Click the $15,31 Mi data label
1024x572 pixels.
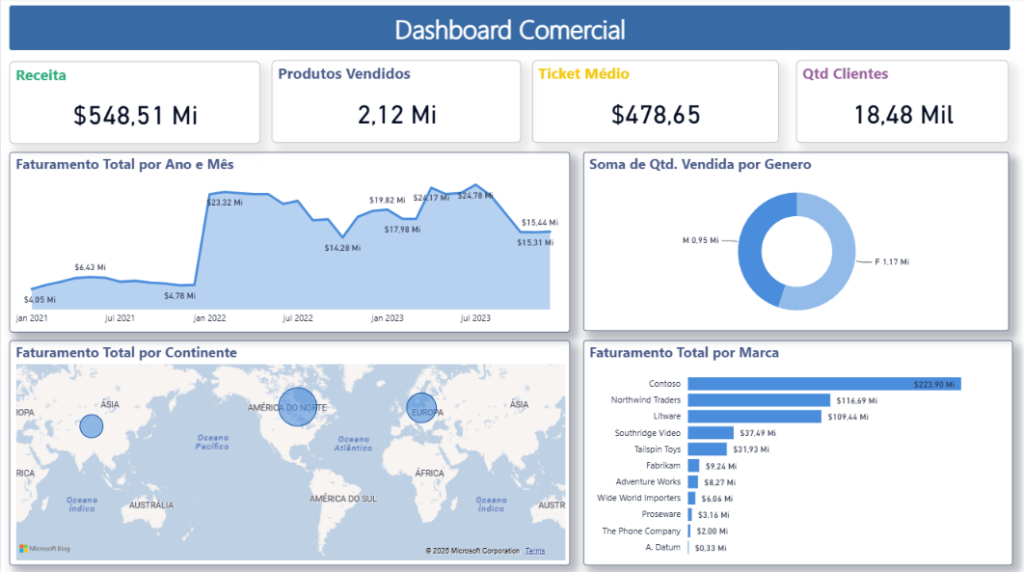click(x=536, y=242)
